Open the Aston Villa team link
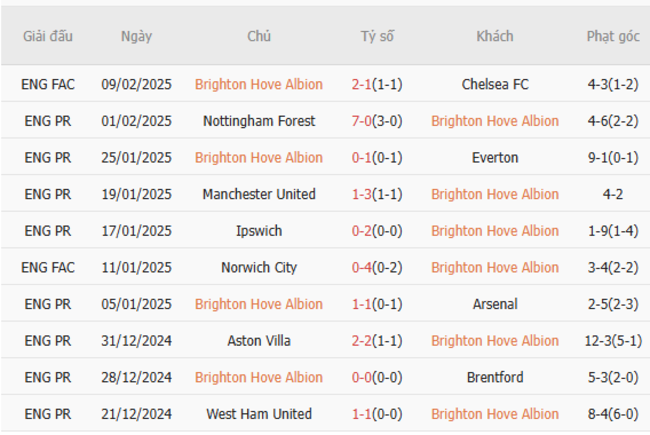Image resolution: width=650 pixels, height=435 pixels. tap(259, 341)
